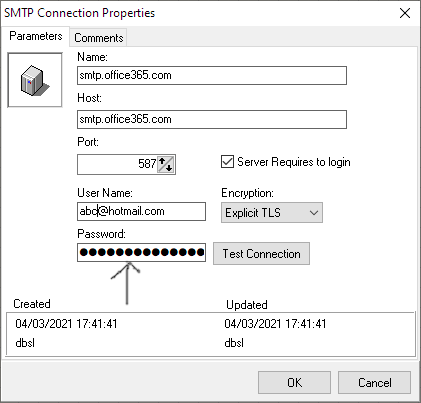
Task: Close the SMTP Connection Properties window
Action: tap(405, 13)
